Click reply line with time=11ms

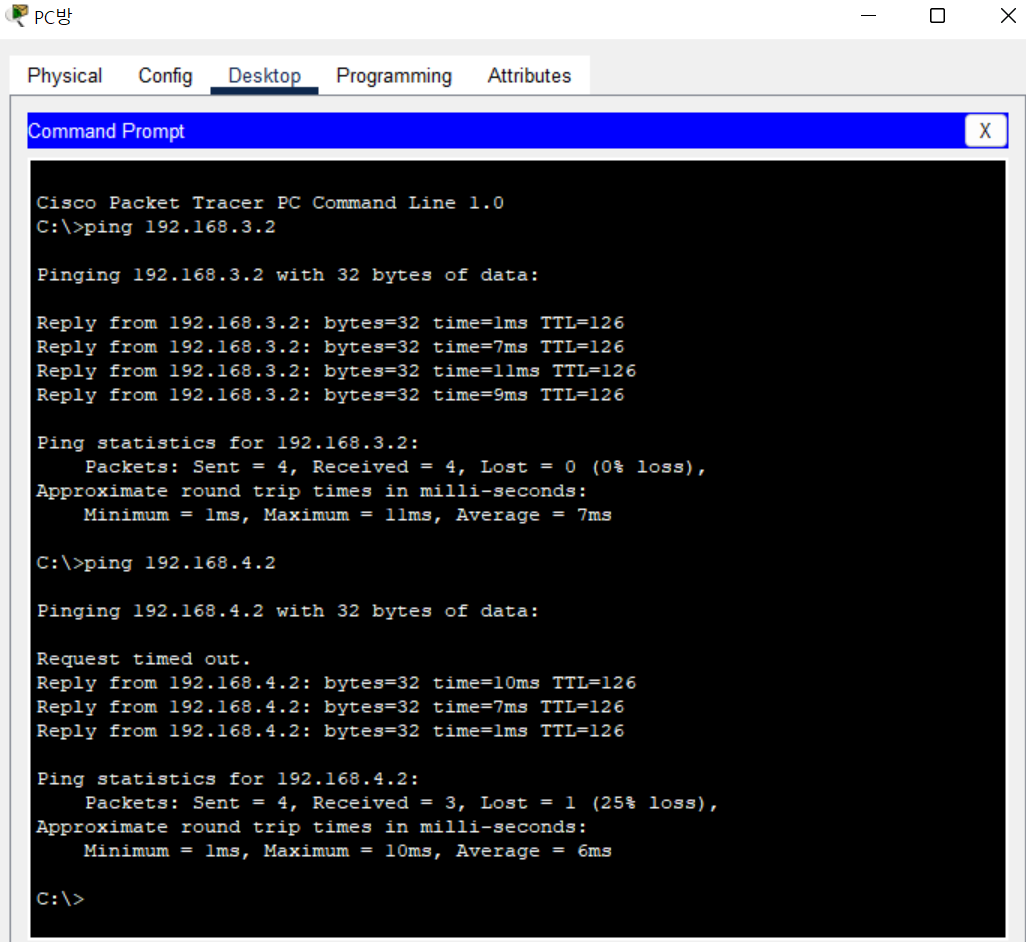point(336,371)
